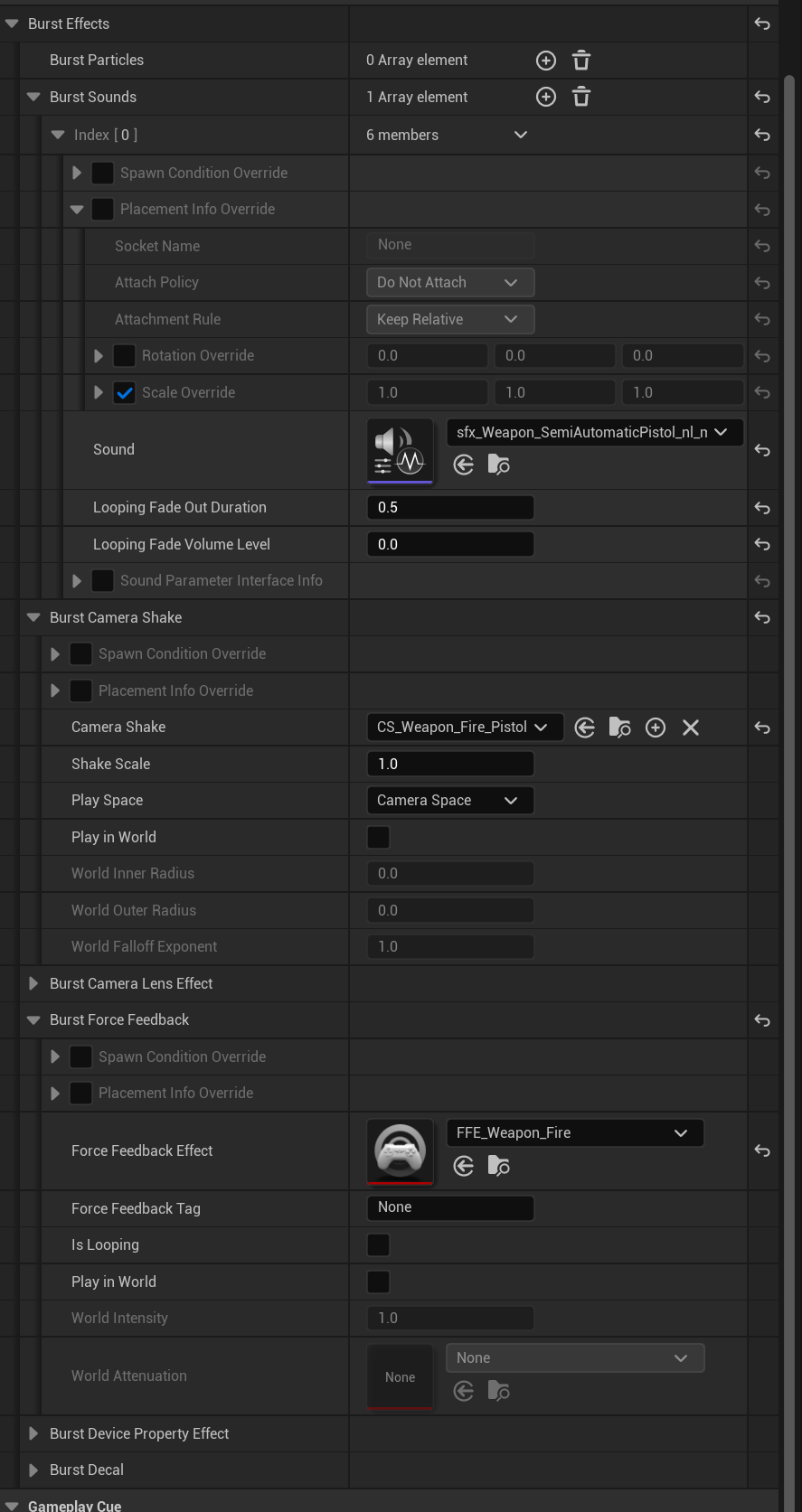The image size is (802, 1512).
Task: Reset Index [0] row to default
Action: 762,135
